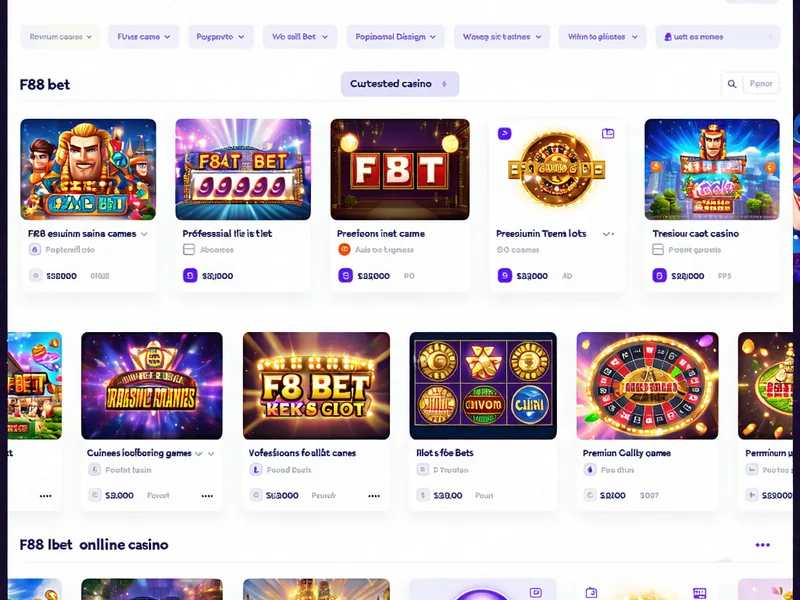Open the search magnifier icon

732,84
